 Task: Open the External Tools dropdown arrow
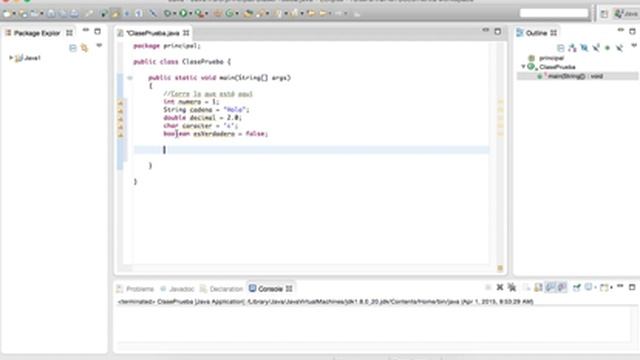[x=207, y=14]
